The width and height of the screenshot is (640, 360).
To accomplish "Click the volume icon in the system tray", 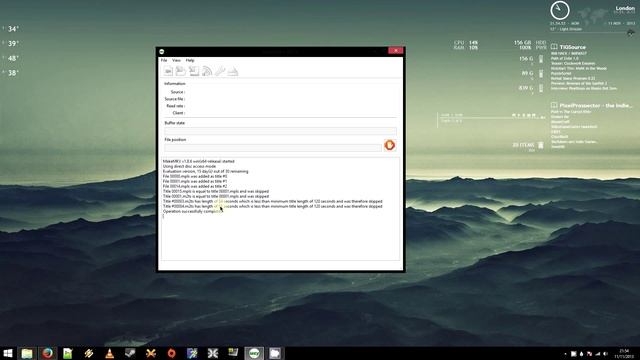I will point(605,354).
